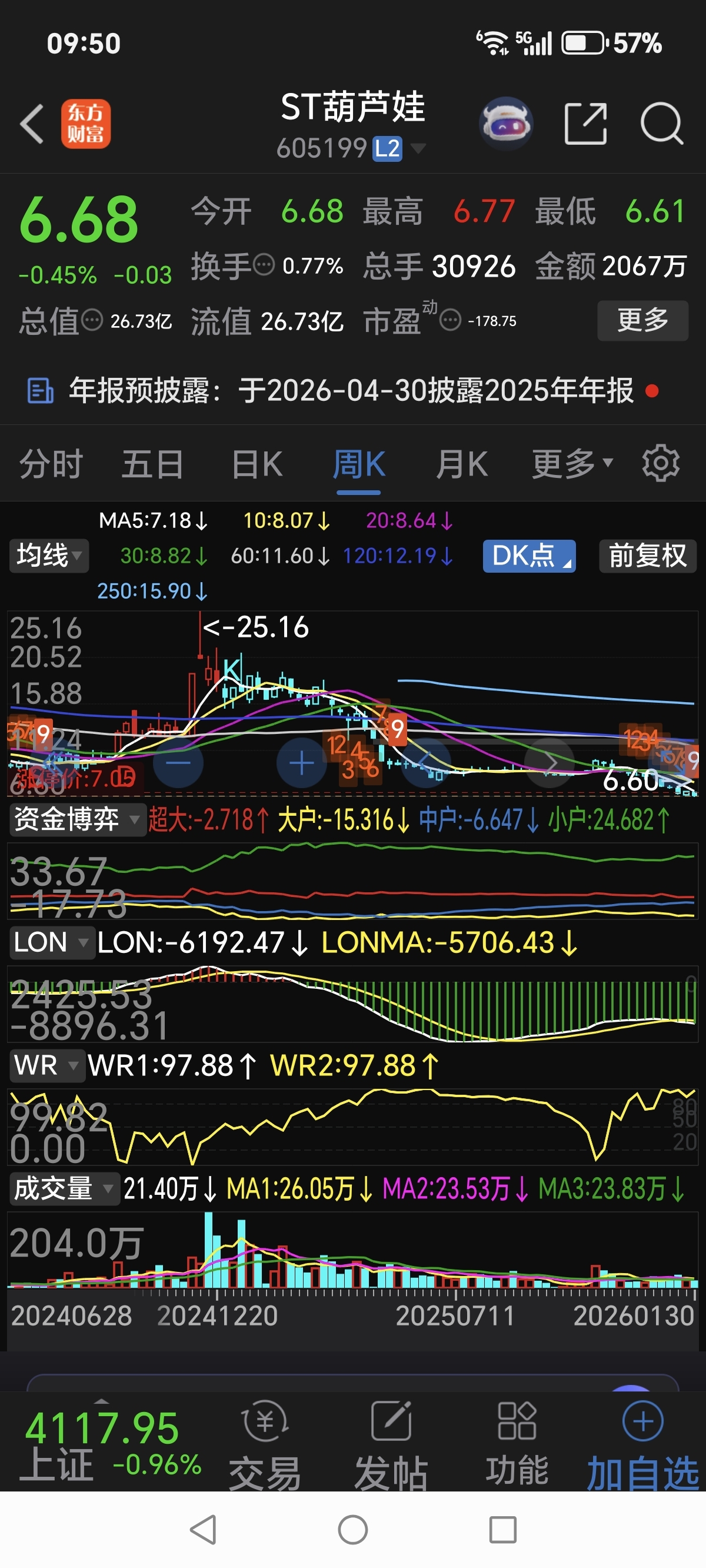Toggle the DK点 indicator

pyautogui.click(x=529, y=556)
